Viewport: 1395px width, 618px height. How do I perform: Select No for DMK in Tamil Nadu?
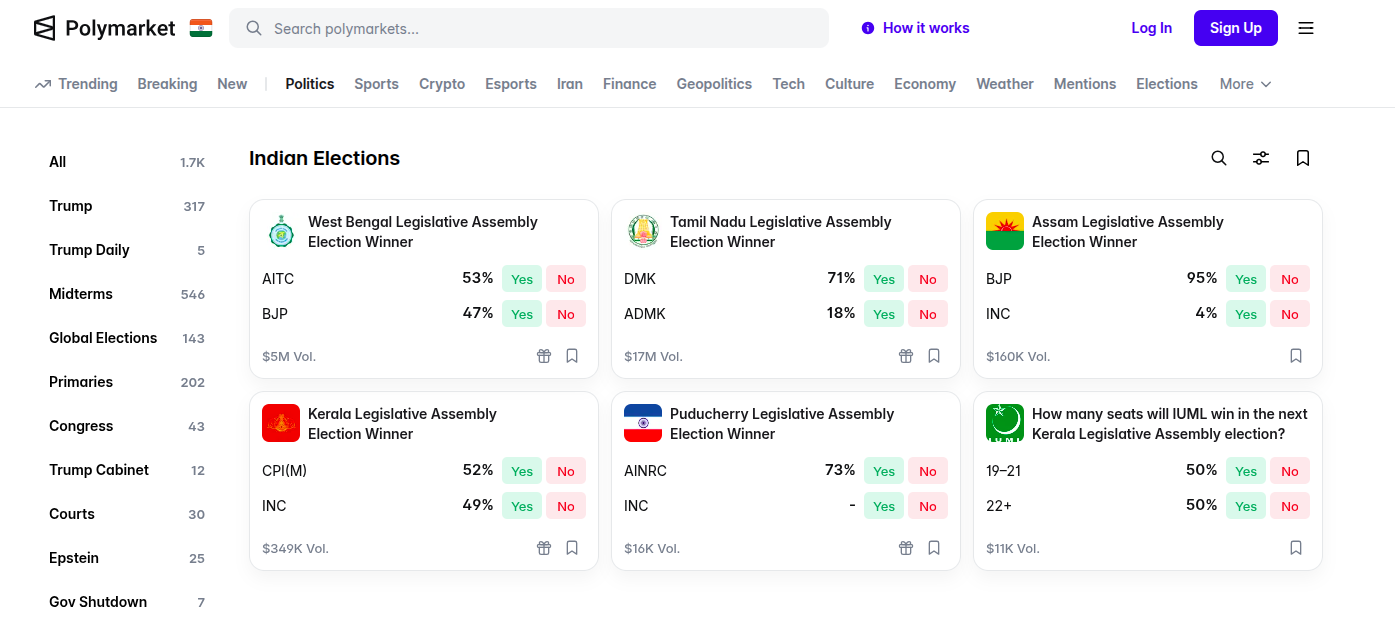click(928, 279)
